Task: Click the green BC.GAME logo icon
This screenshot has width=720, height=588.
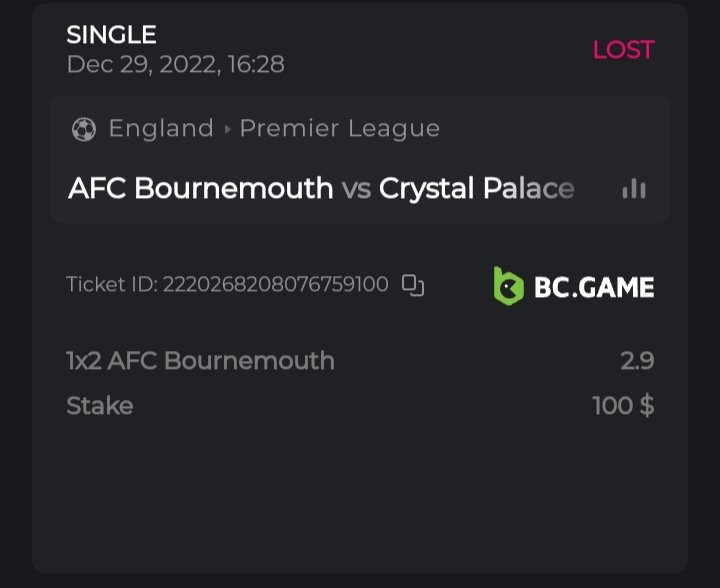Action: click(x=508, y=287)
